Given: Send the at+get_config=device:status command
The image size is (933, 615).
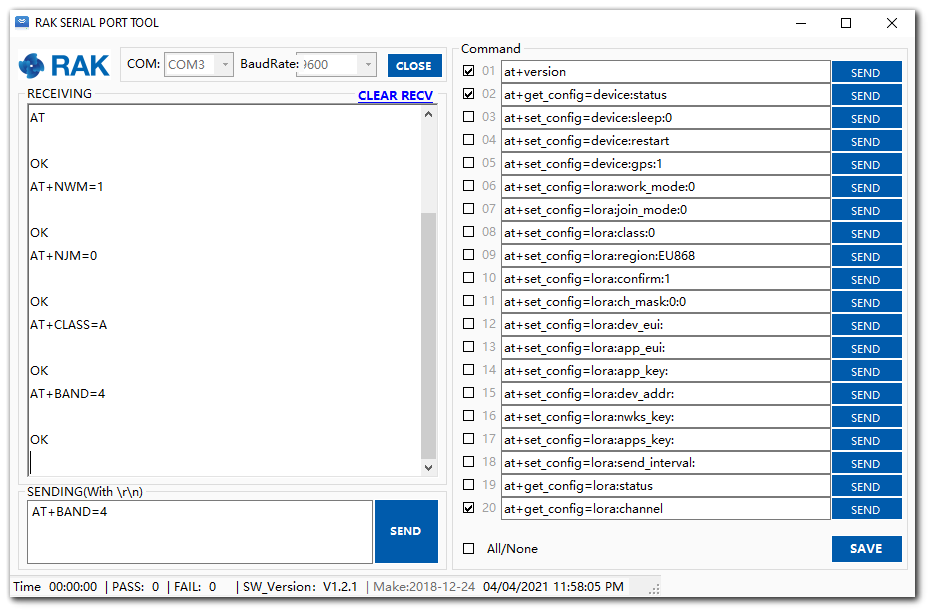Looking at the screenshot, I should coord(866,95).
